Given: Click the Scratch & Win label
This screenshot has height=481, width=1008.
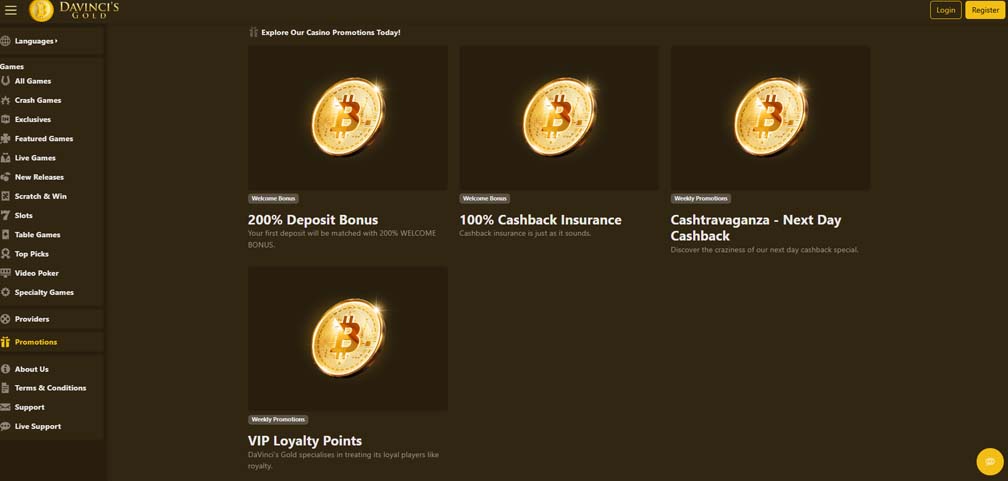Looking at the screenshot, I should tap(40, 196).
